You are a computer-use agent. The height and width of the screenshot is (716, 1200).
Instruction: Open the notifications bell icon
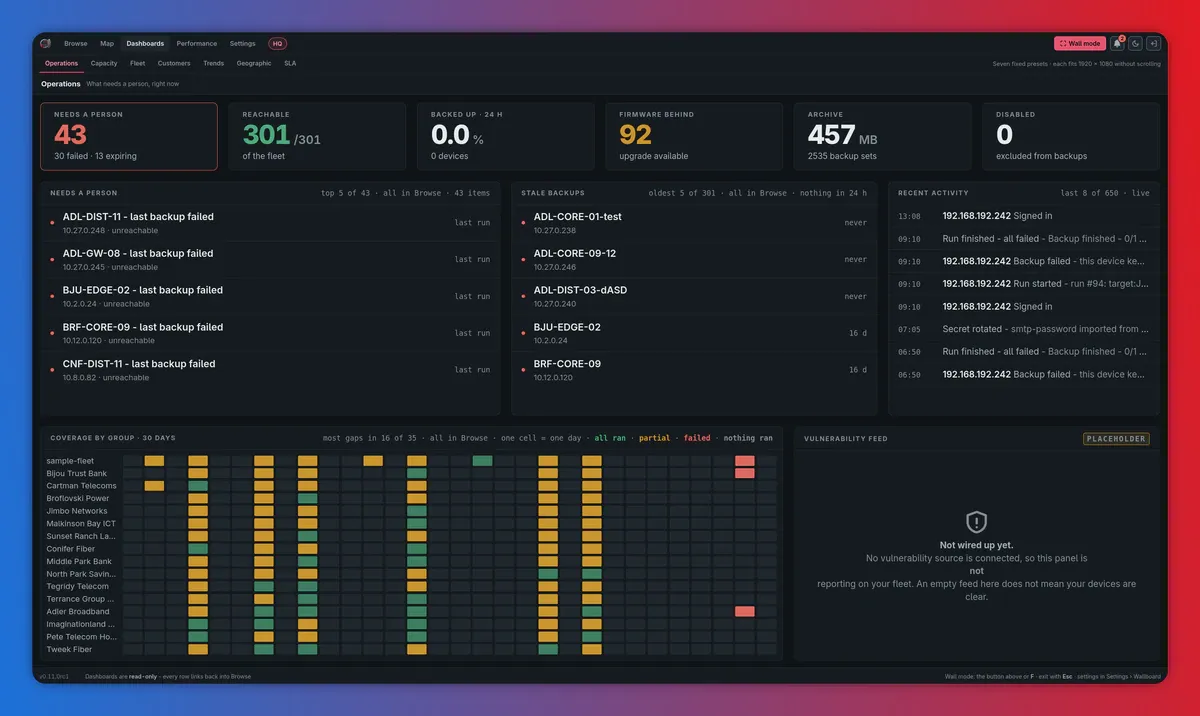1117,43
